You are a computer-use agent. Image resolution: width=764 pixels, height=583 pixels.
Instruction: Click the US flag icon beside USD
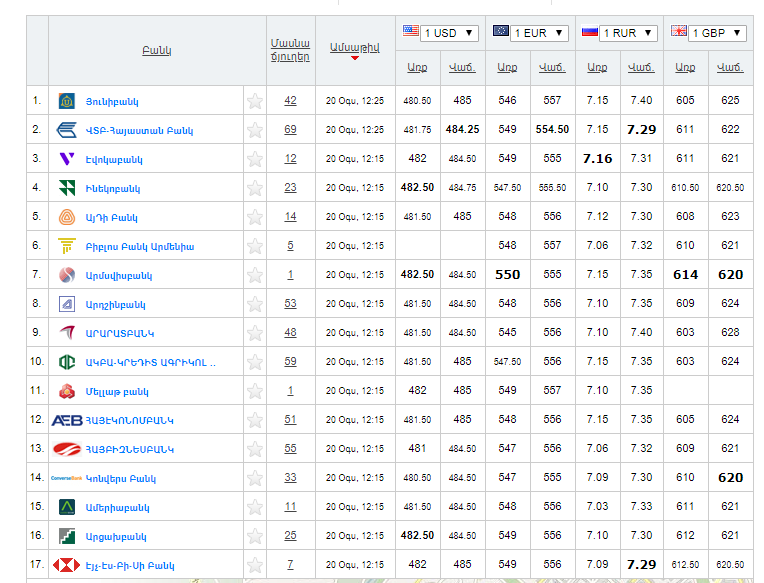click(x=410, y=31)
